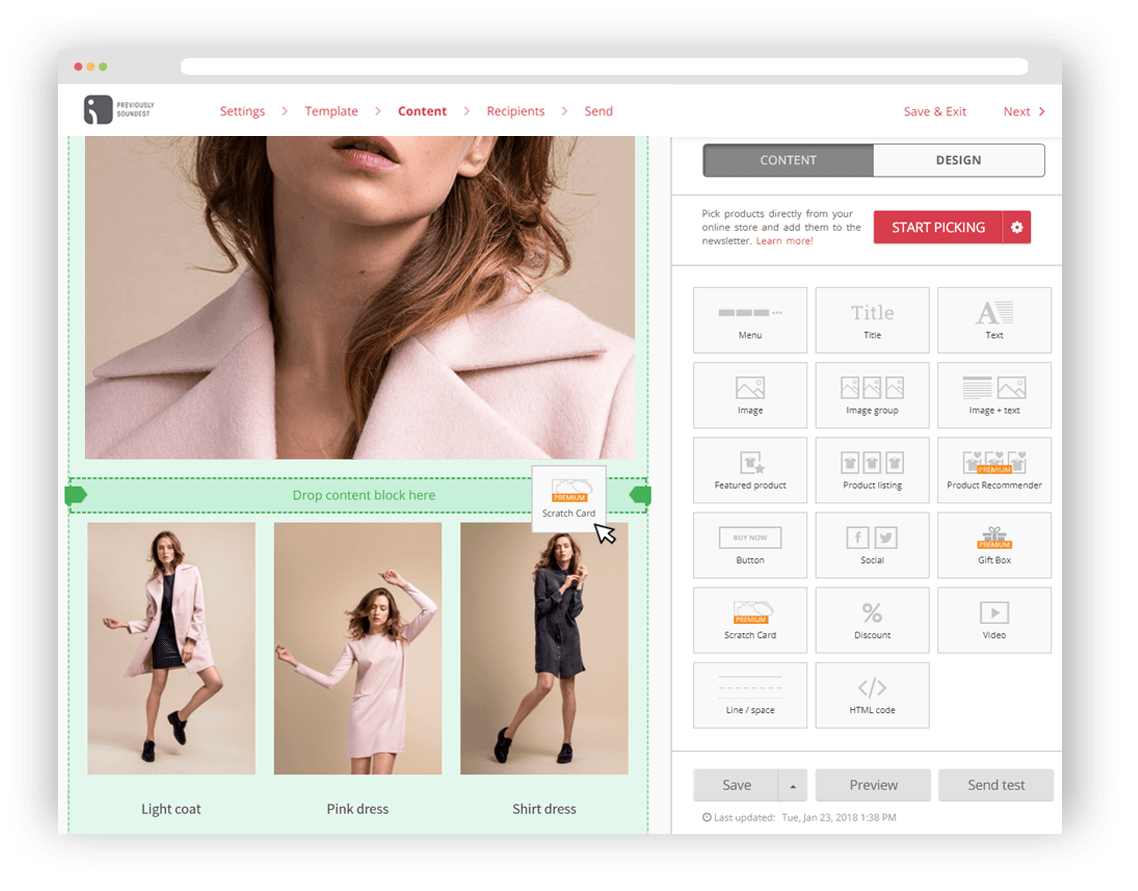Image resolution: width=1138 pixels, height=891 pixels.
Task: Click the Send test button
Action: [996, 785]
